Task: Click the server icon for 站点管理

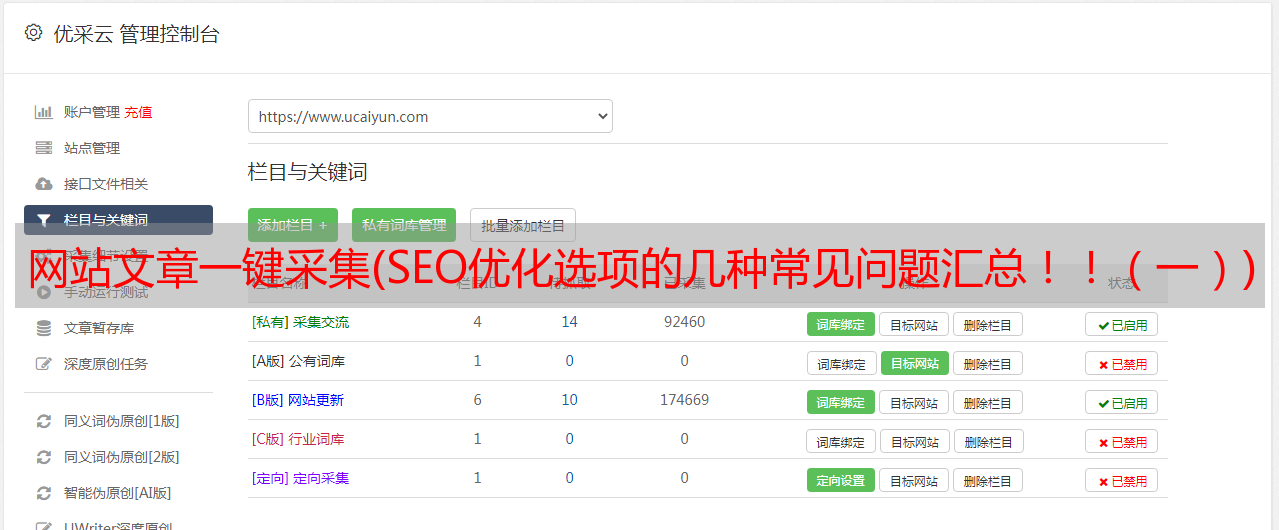Action: (44, 148)
